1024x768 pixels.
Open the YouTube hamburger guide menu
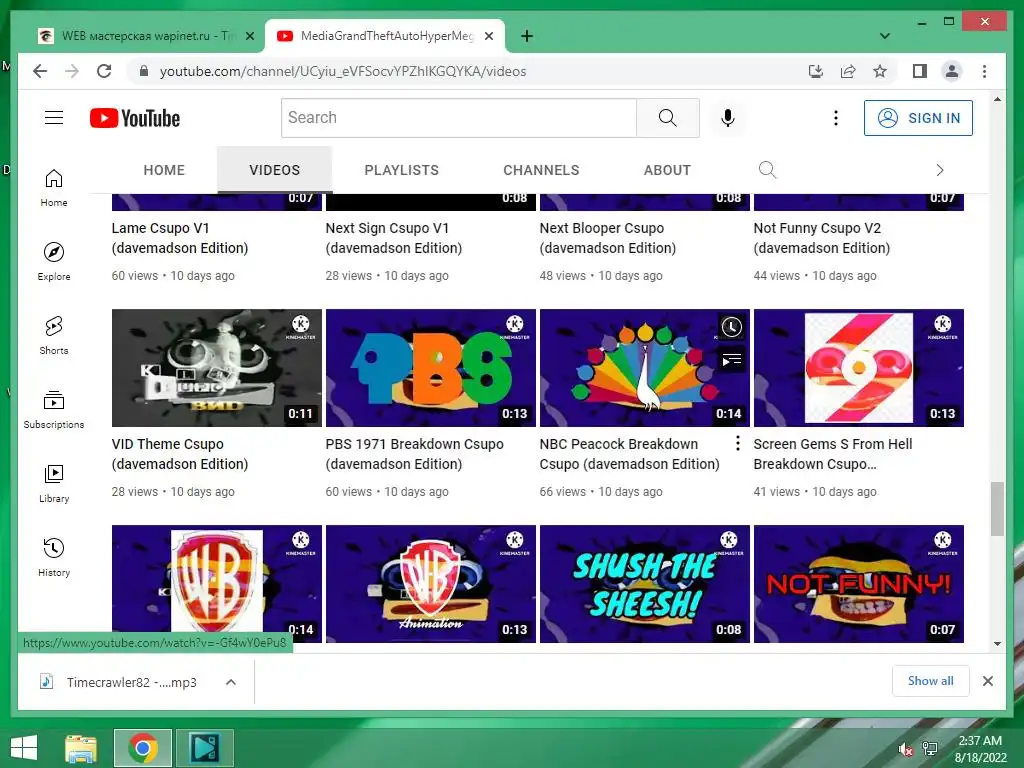pos(54,118)
